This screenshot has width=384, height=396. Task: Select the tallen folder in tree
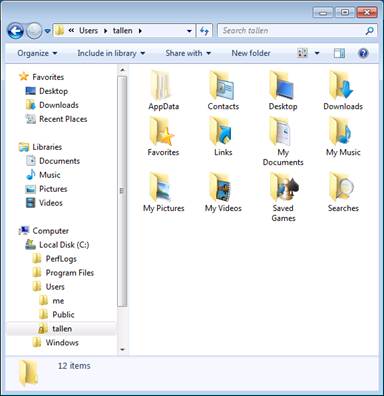coord(55,329)
